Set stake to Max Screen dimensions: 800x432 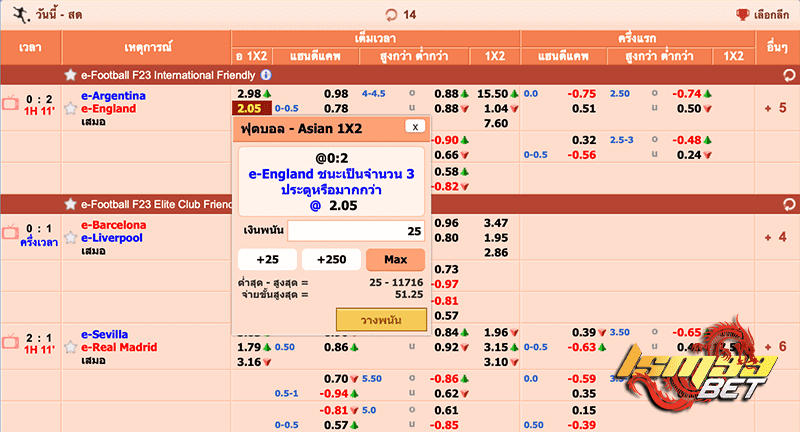point(395,260)
